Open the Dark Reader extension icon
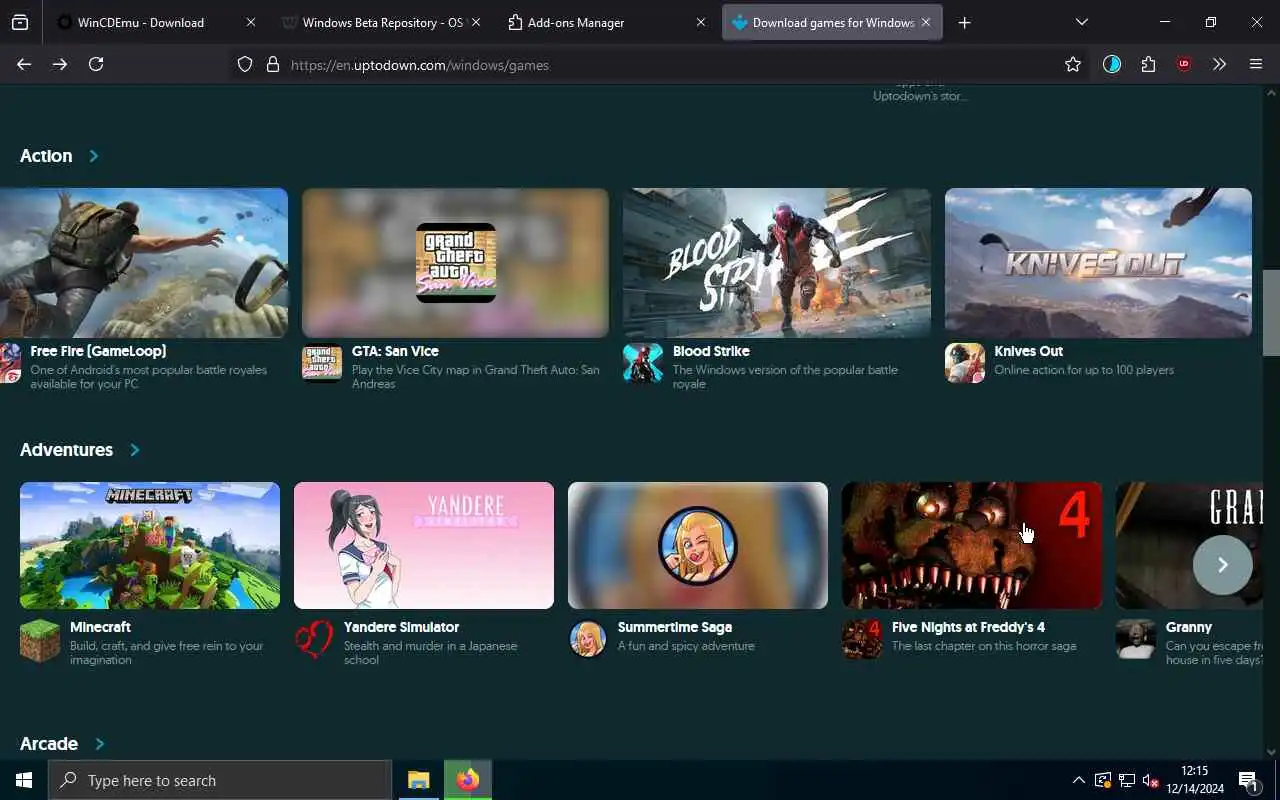The width and height of the screenshot is (1280, 800). (1112, 64)
